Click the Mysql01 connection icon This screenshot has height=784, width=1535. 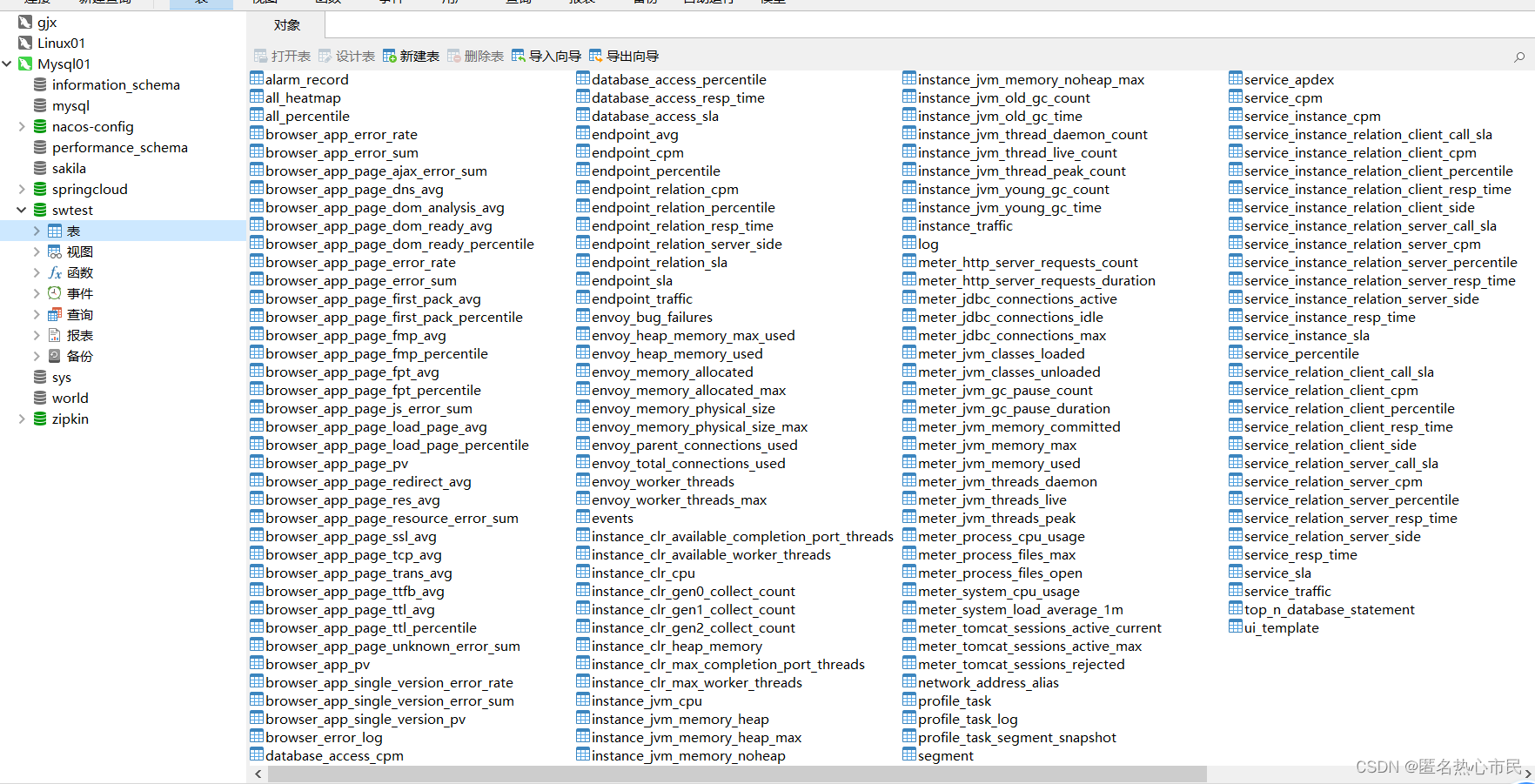[25, 64]
